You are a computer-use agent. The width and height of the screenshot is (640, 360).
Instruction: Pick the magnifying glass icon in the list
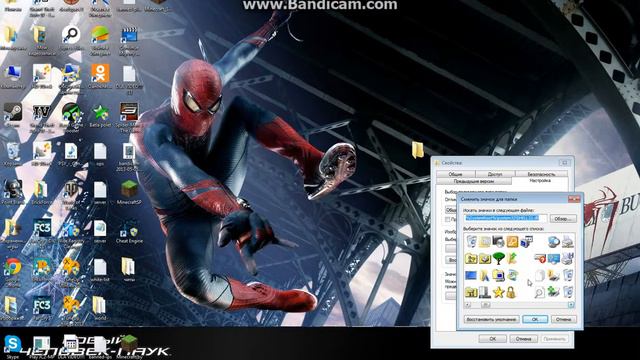539,292
